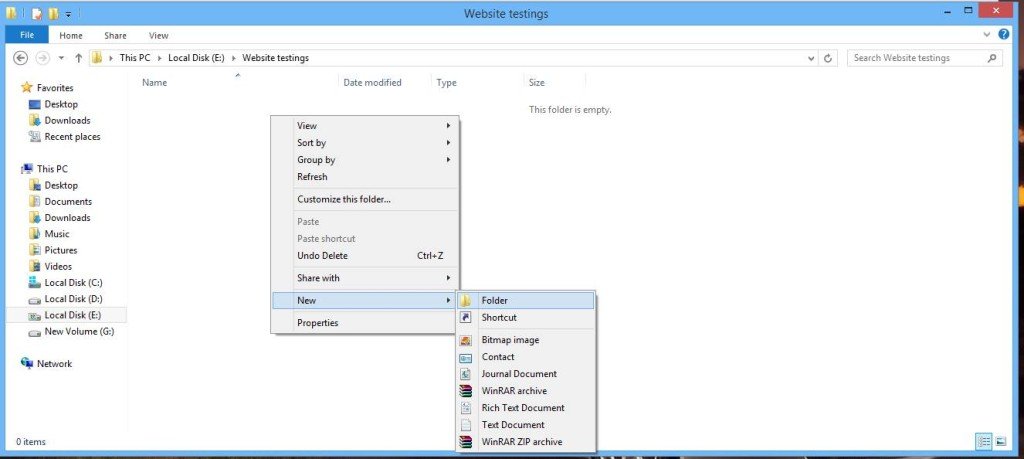Create a new Contact

click(526, 356)
